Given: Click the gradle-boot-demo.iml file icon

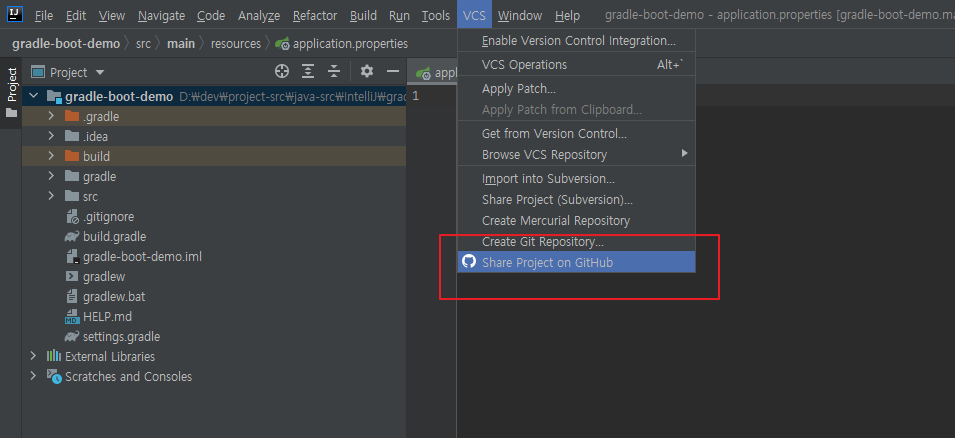Looking at the screenshot, I should 72,256.
